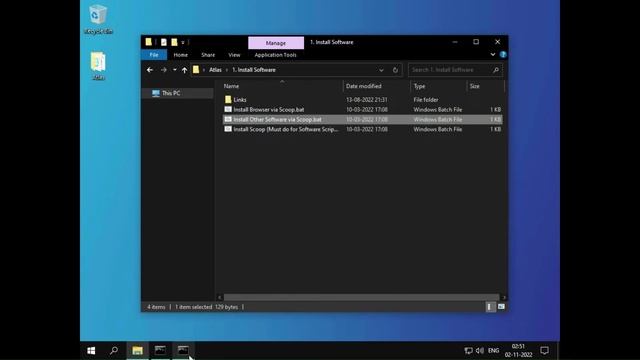Switch to the View ribbon tab
The image size is (640, 360).
(x=234, y=55)
